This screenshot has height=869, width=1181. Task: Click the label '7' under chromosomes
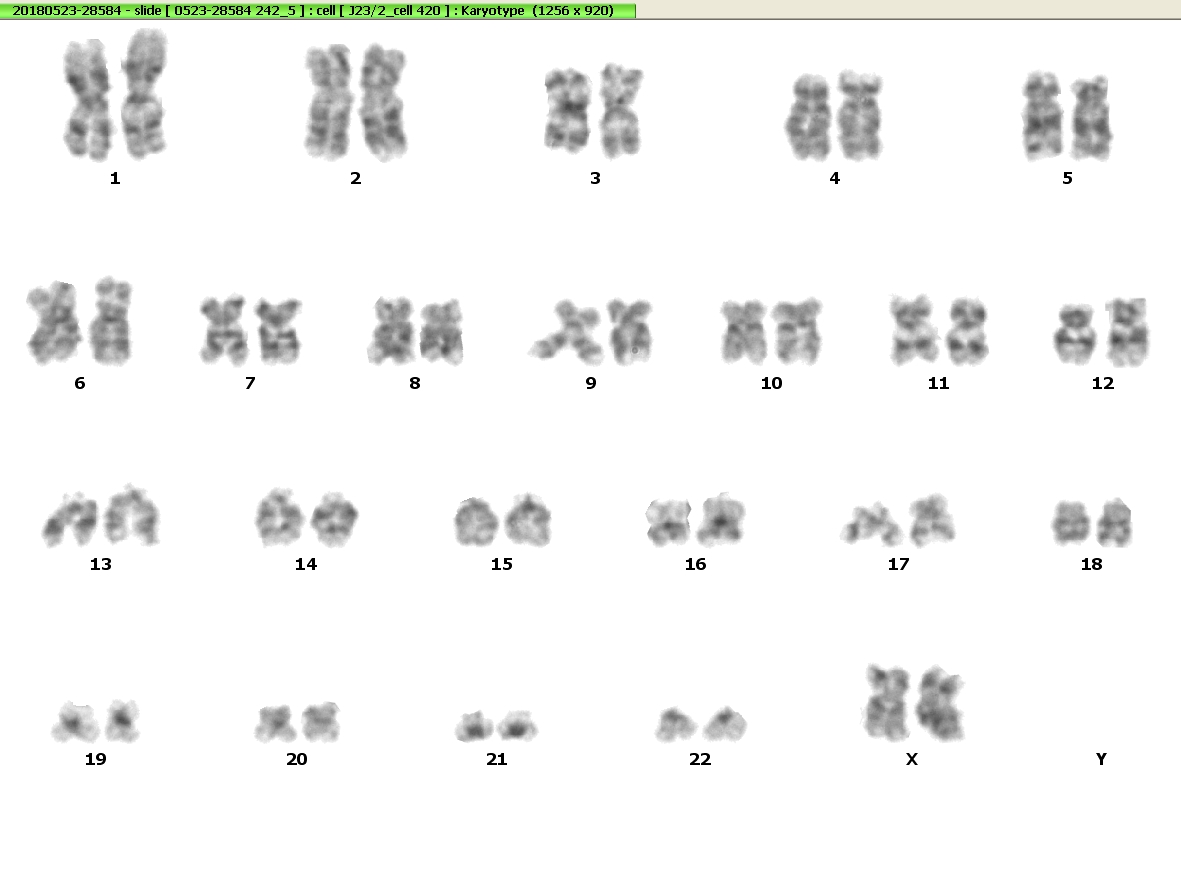coord(250,383)
